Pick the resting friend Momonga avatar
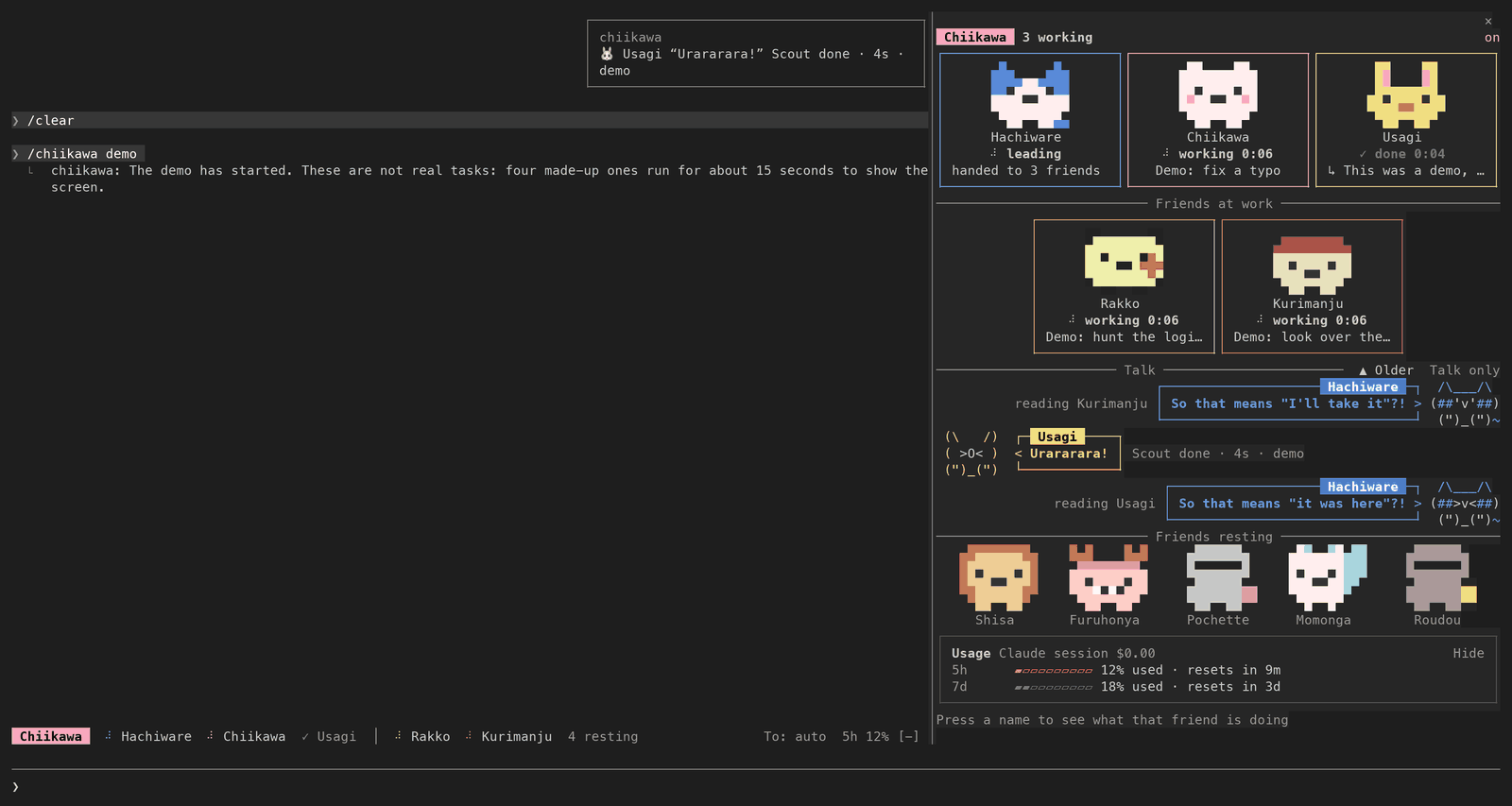Image resolution: width=1512 pixels, height=806 pixels. pos(1327,577)
